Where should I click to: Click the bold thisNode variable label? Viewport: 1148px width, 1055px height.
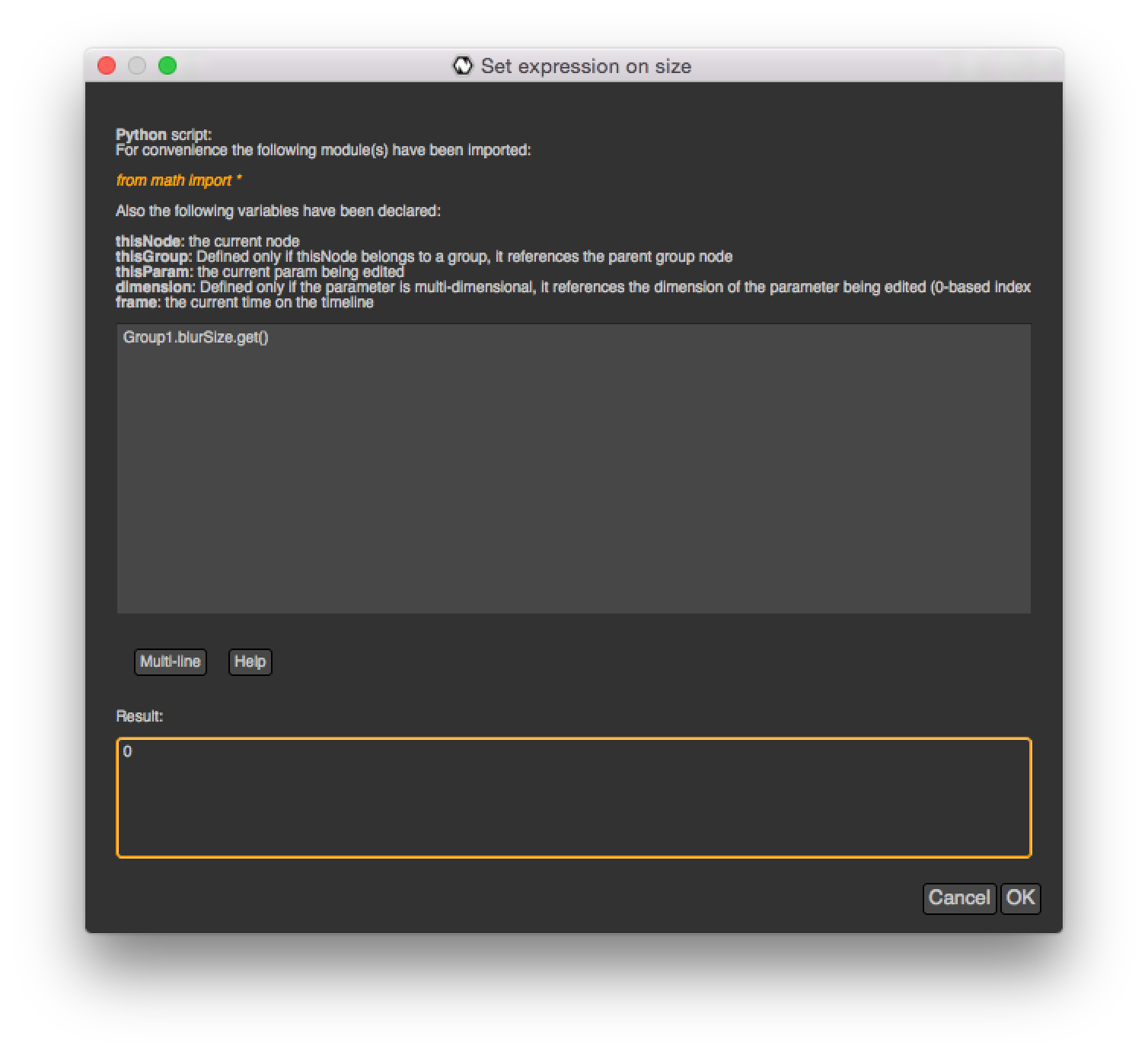[149, 241]
